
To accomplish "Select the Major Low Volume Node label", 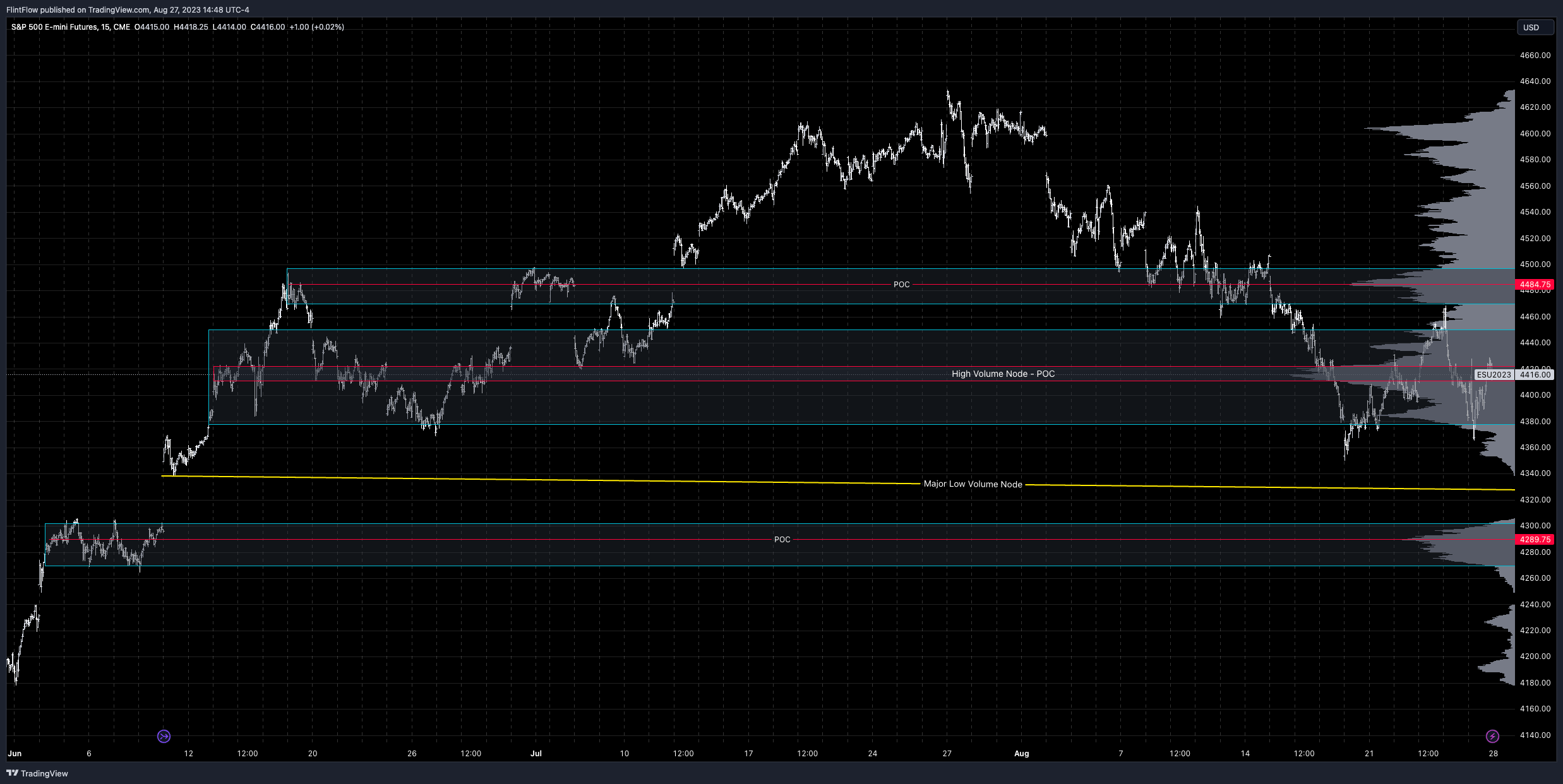I will click(973, 484).
